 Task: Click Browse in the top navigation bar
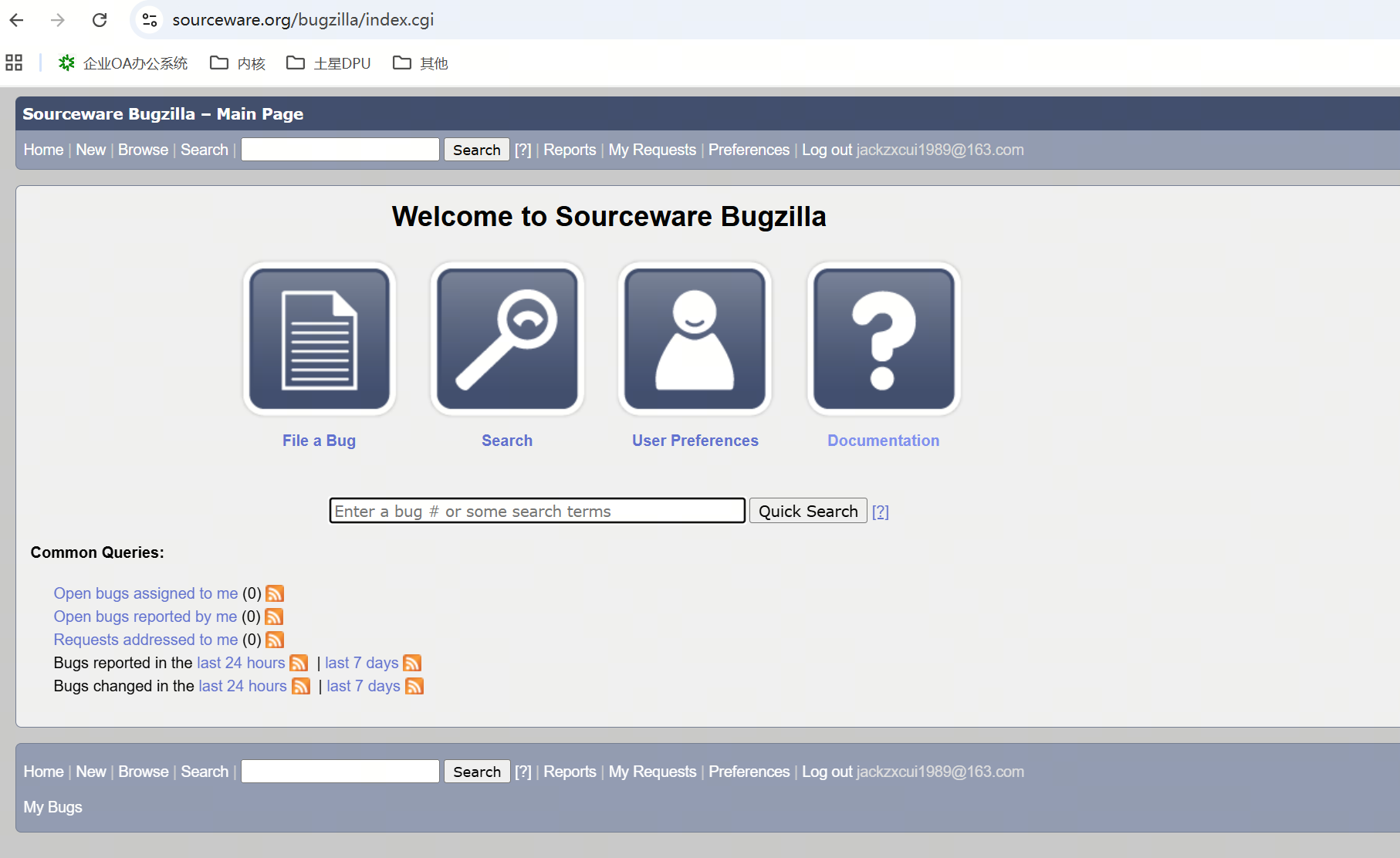[143, 150]
